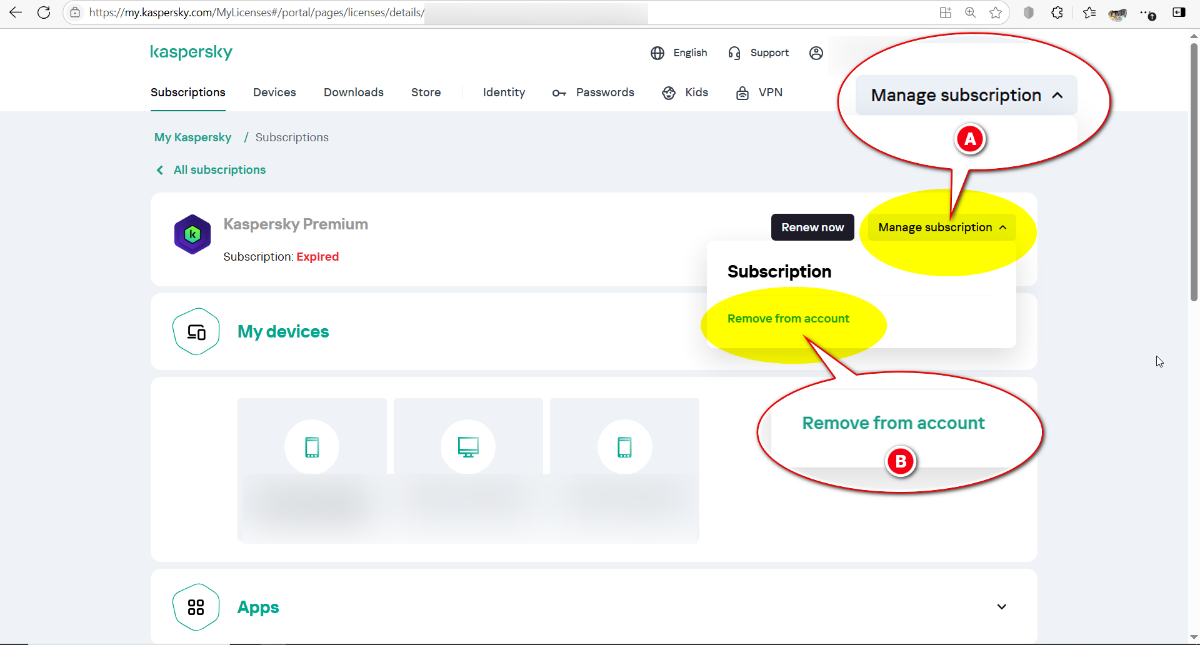This screenshot has width=1200, height=645.
Task: View site information lock icon in address bar
Action: click(75, 13)
